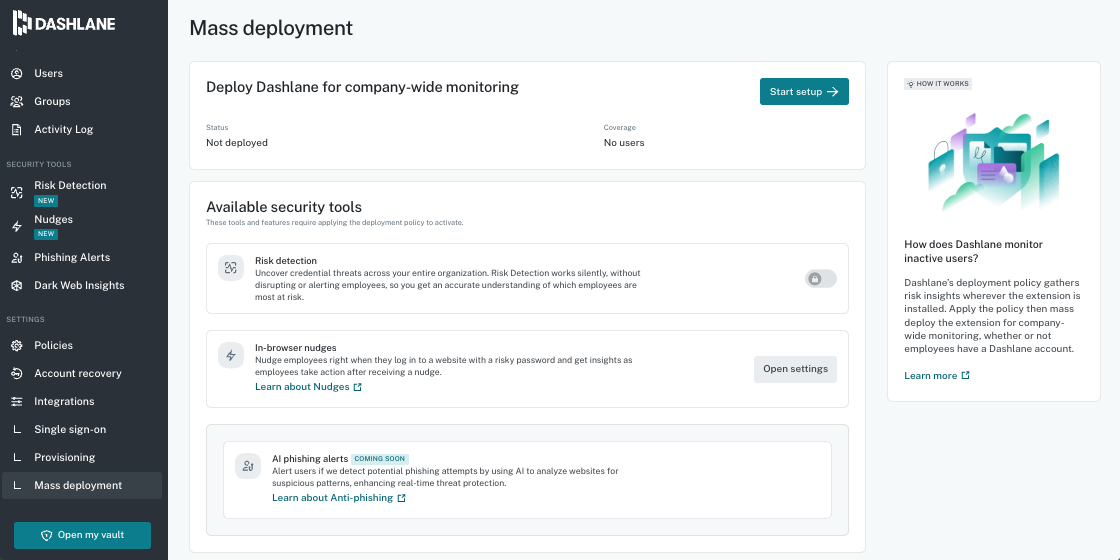This screenshot has height=560, width=1120.
Task: Open Dark Web Insights icon
Action: 17,285
